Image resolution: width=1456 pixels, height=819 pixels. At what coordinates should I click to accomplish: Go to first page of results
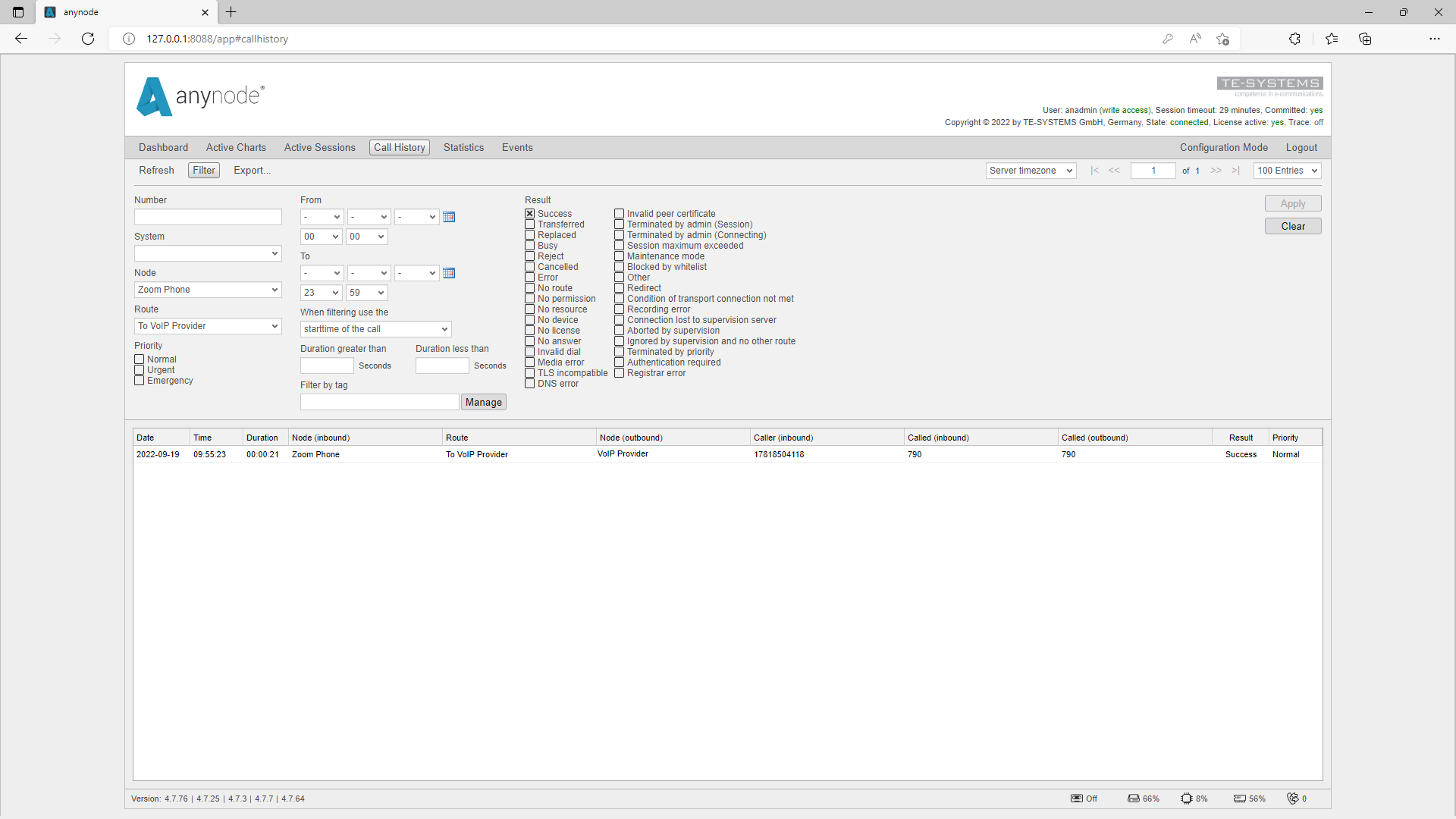[1094, 171]
